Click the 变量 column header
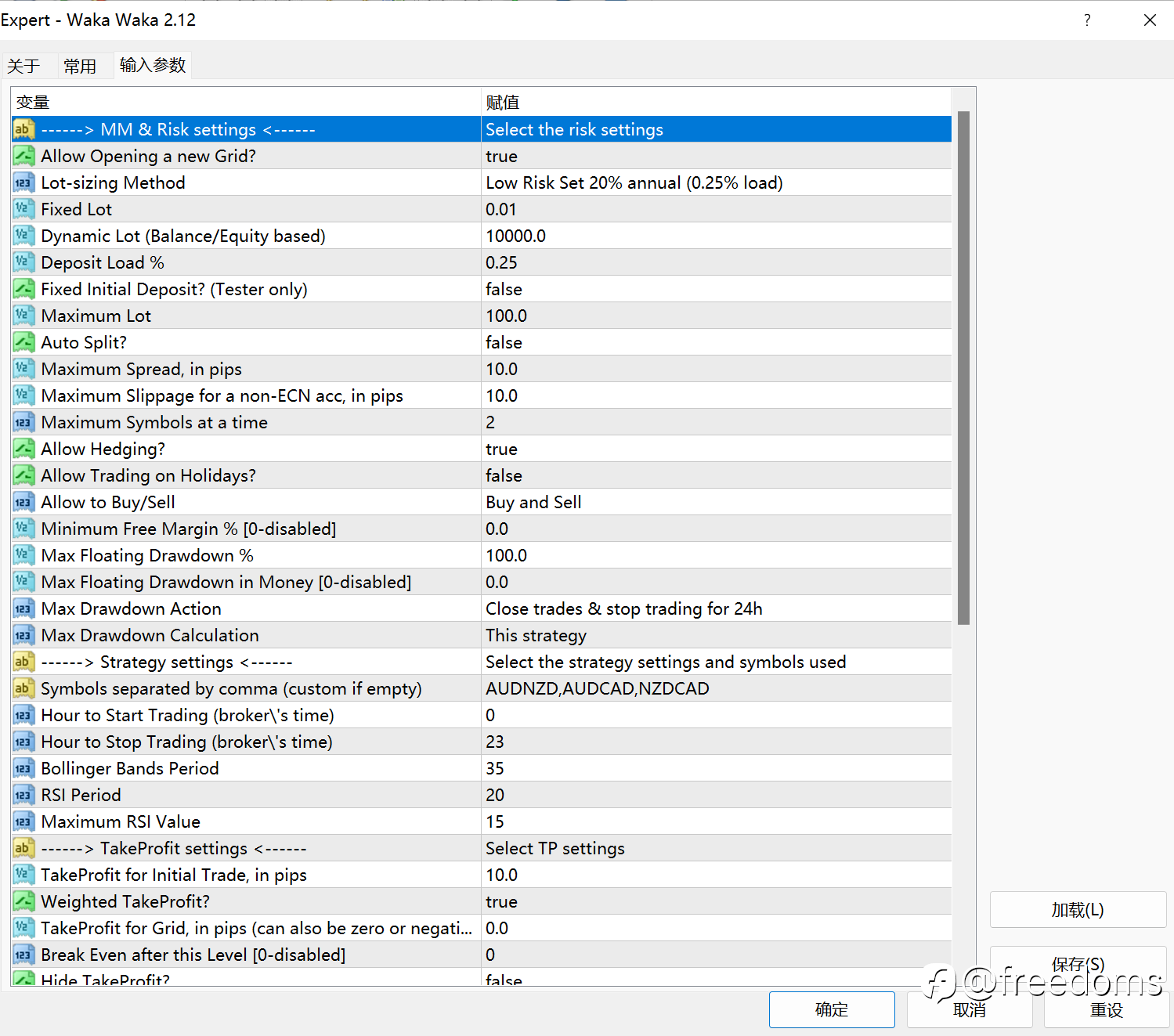Screen dimensions: 1174x1036 click(246, 103)
